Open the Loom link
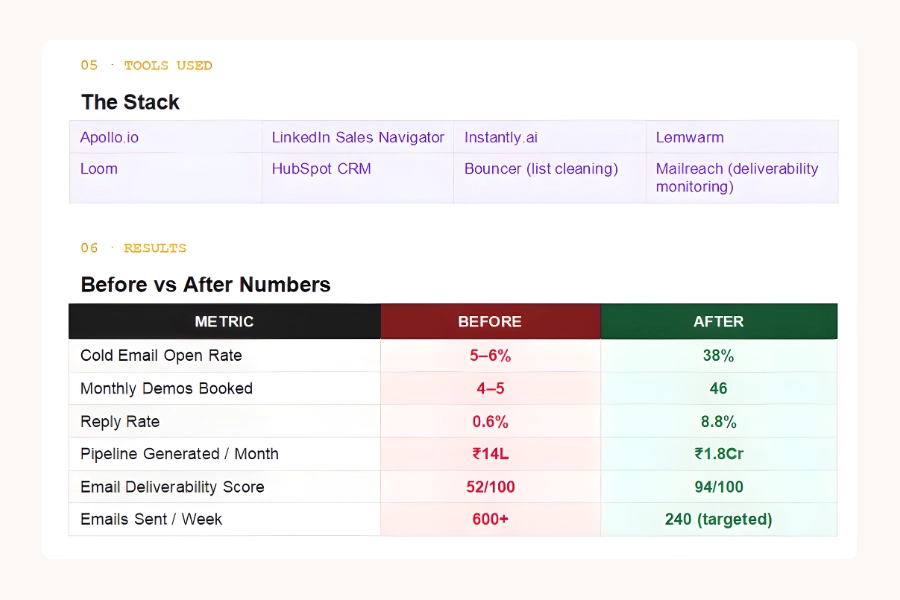900x600 pixels. point(99,169)
